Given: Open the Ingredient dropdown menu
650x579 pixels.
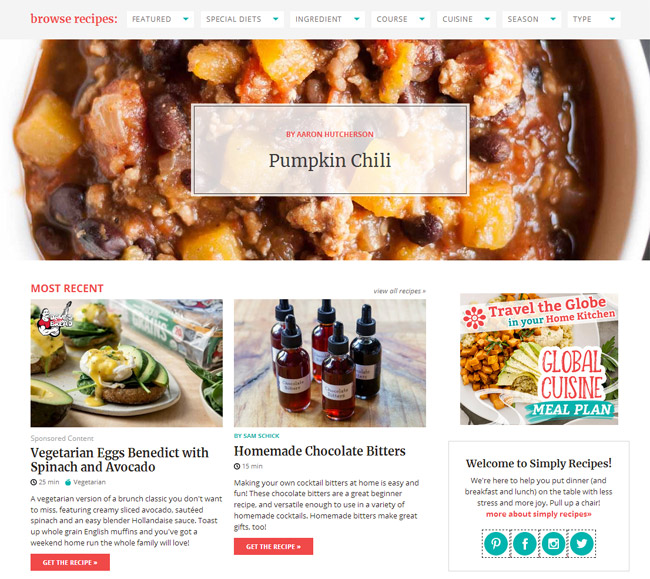Looking at the screenshot, I should [327, 19].
